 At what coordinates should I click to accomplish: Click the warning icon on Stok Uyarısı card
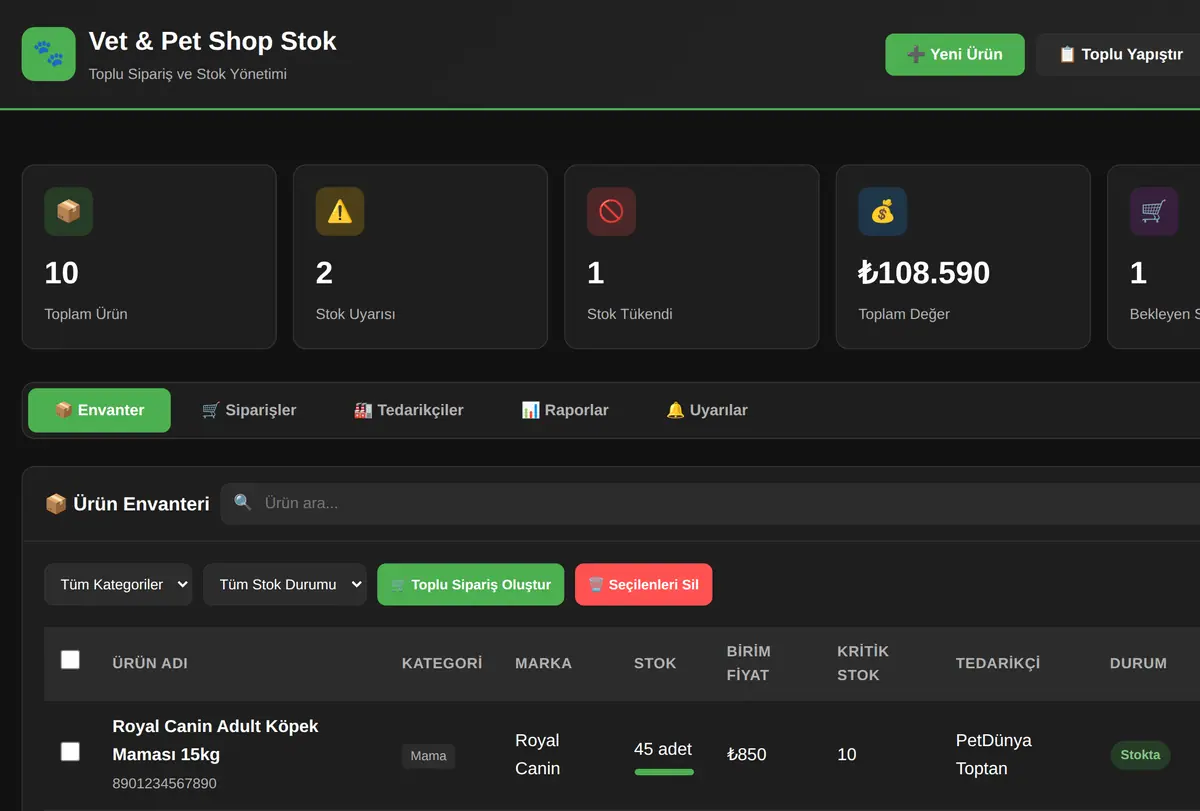(x=340, y=212)
